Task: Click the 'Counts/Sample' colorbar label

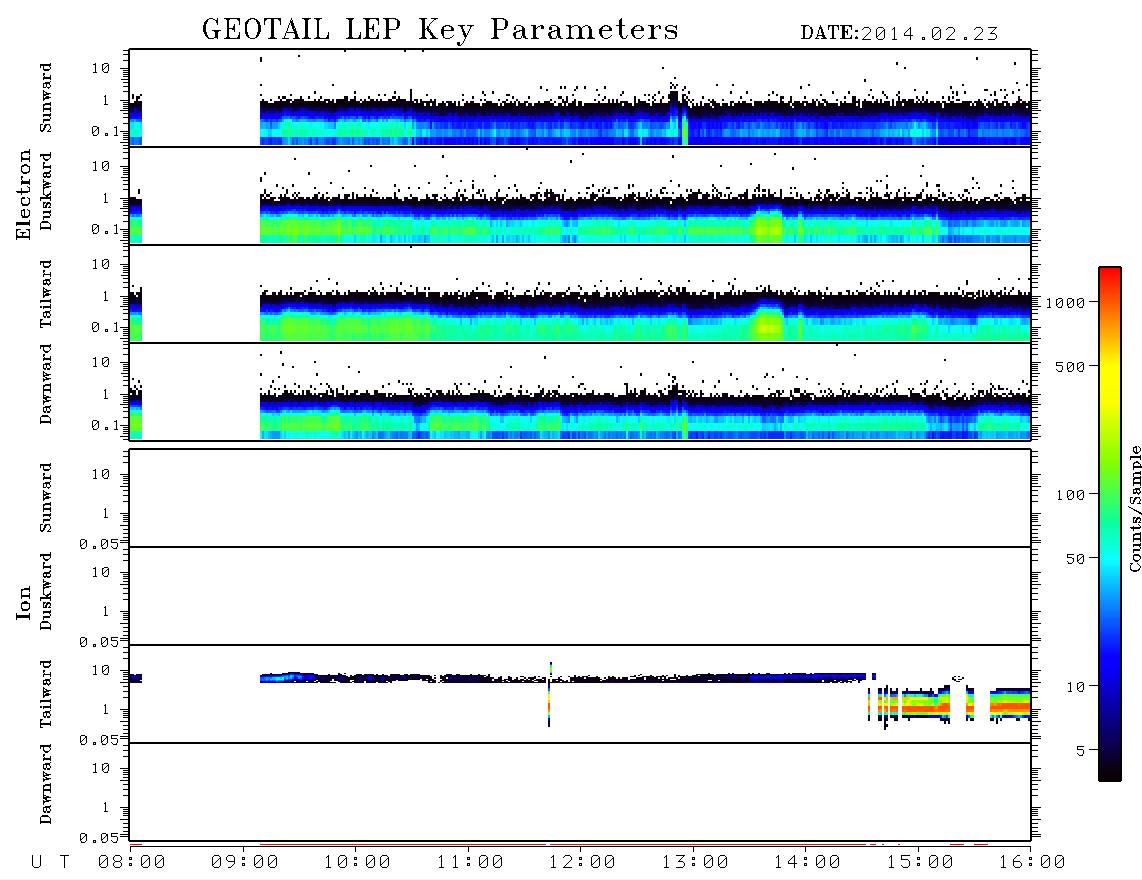Action: click(x=1134, y=508)
